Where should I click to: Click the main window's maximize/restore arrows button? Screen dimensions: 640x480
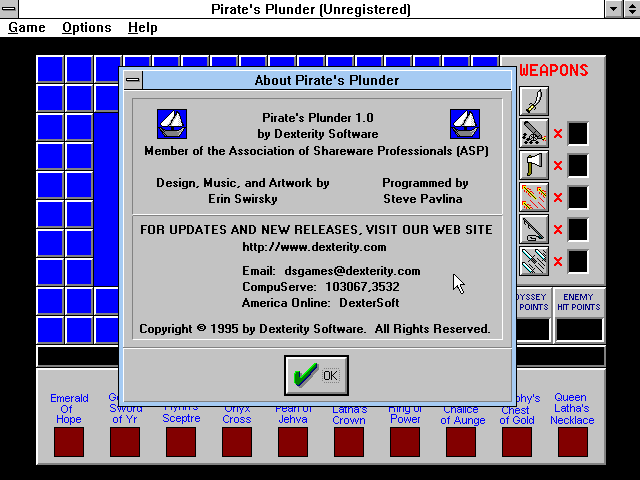tap(631, 9)
